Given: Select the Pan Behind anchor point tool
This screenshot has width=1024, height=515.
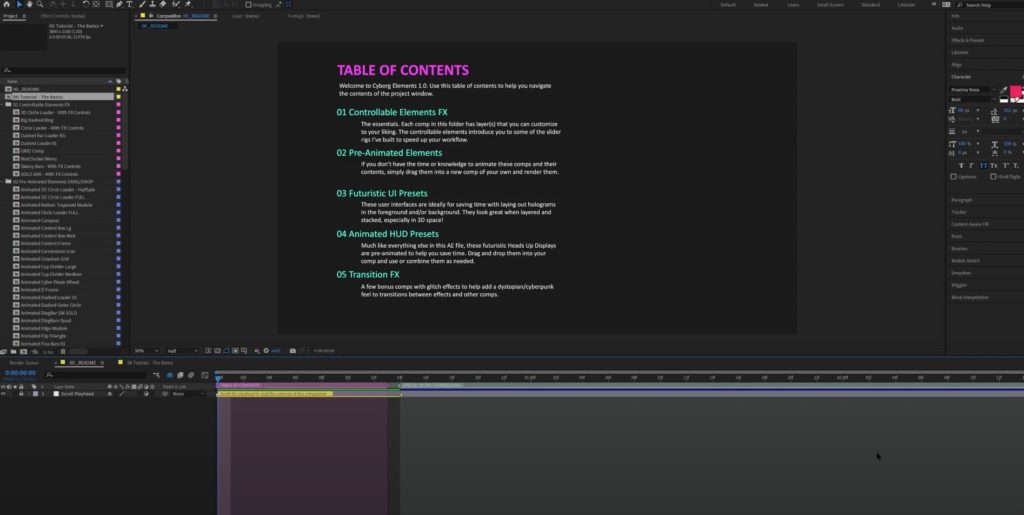Looking at the screenshot, I should (97, 5).
